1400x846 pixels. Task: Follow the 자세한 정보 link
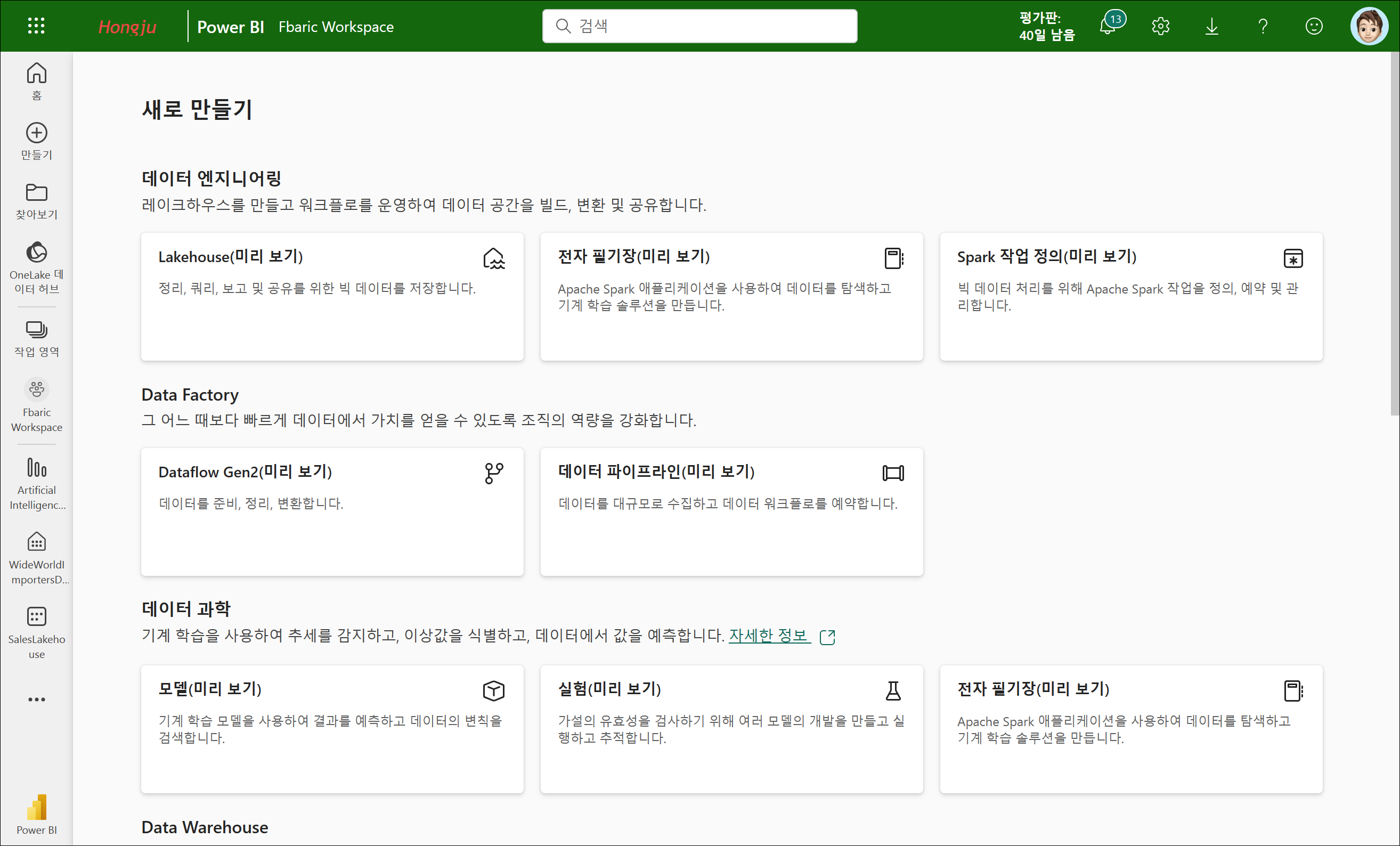pyautogui.click(x=768, y=635)
